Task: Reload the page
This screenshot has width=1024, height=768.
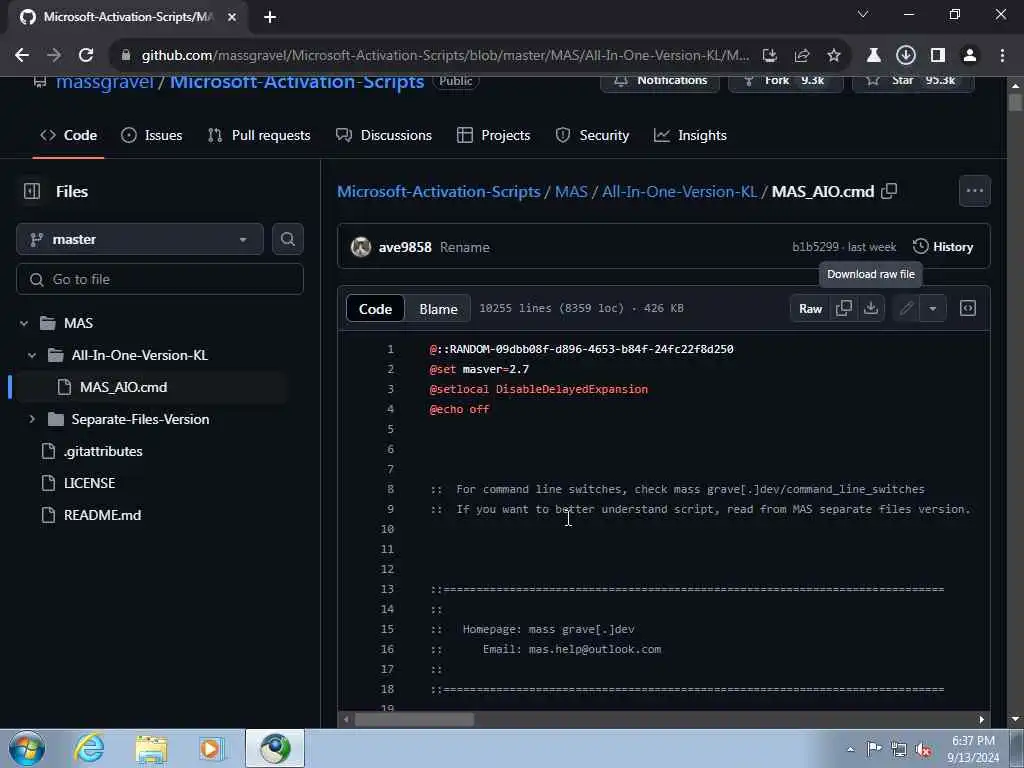Action: (86, 55)
